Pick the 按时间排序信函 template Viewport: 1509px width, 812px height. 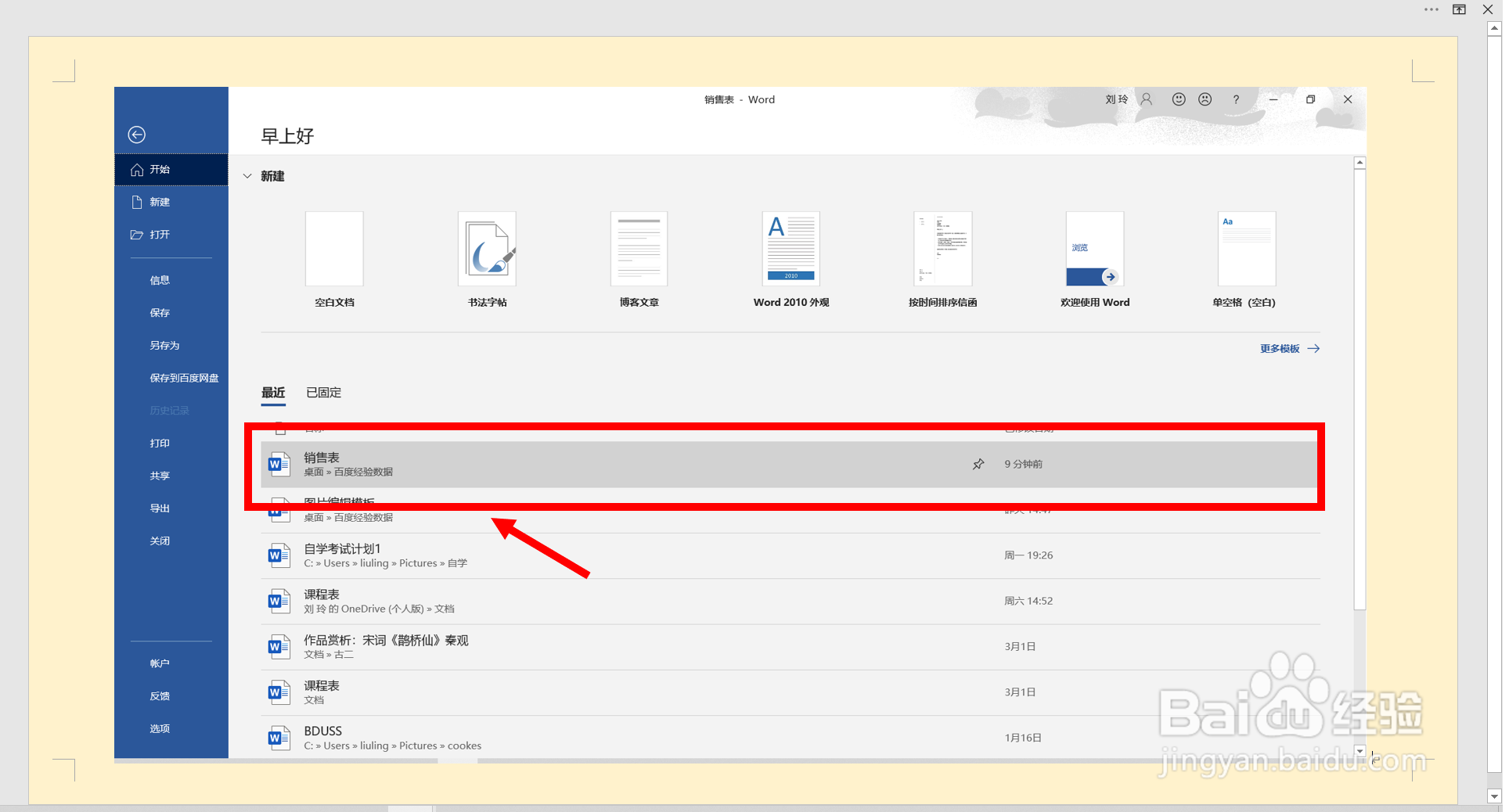(x=943, y=249)
